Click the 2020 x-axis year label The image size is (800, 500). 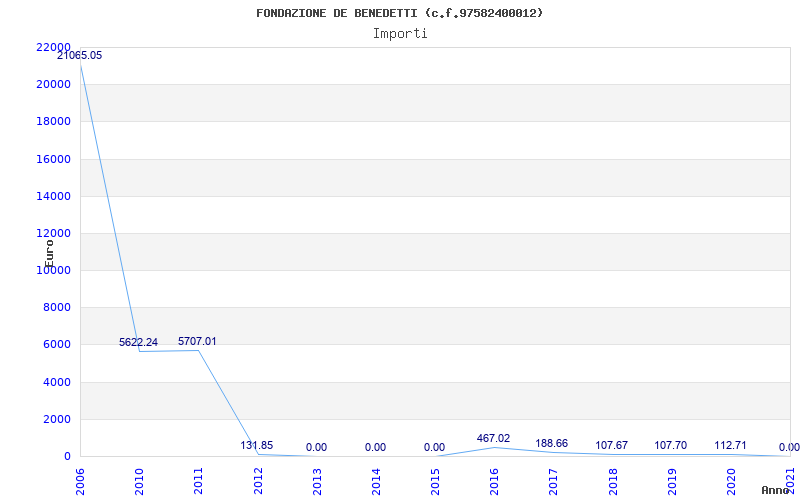pyautogui.click(x=732, y=481)
